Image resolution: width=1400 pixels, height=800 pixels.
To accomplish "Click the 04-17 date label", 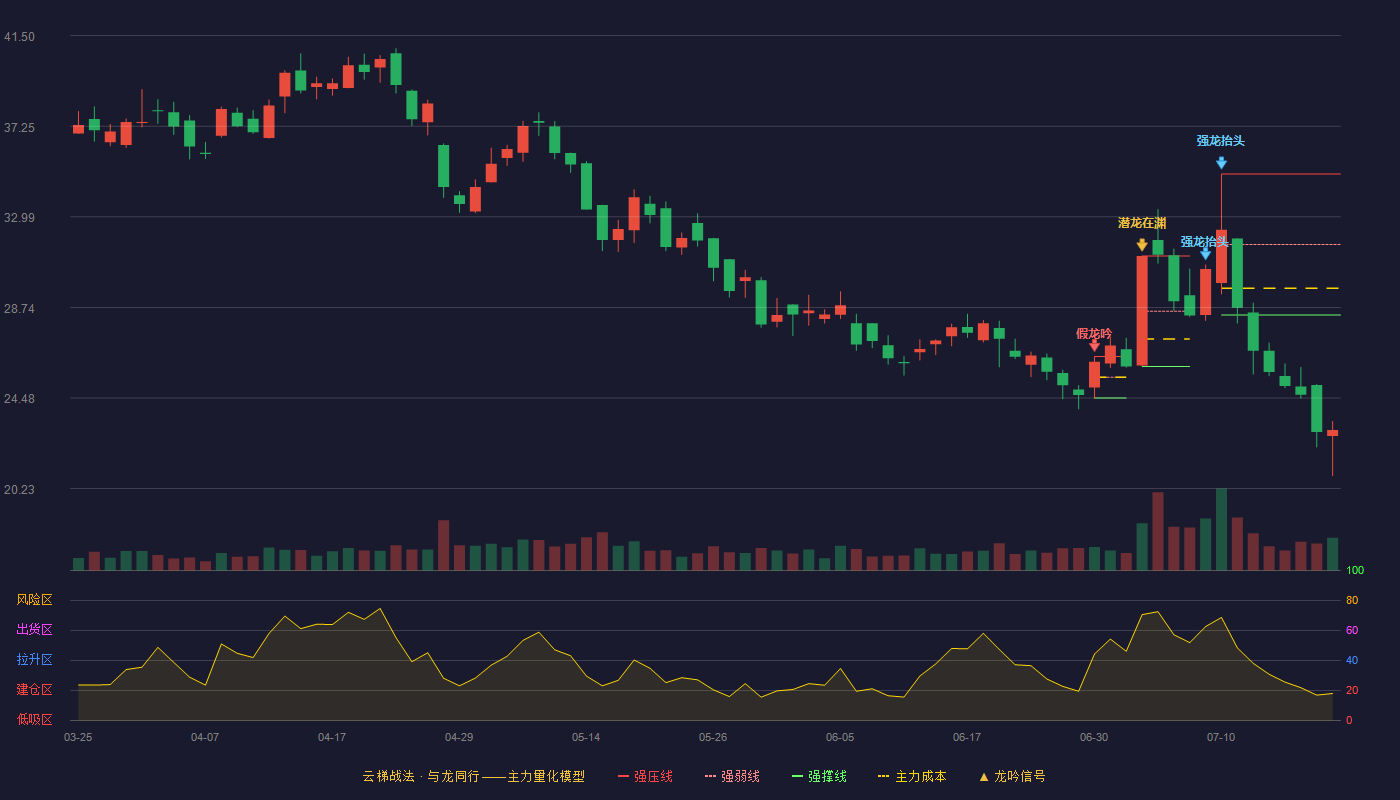I will 332,737.
